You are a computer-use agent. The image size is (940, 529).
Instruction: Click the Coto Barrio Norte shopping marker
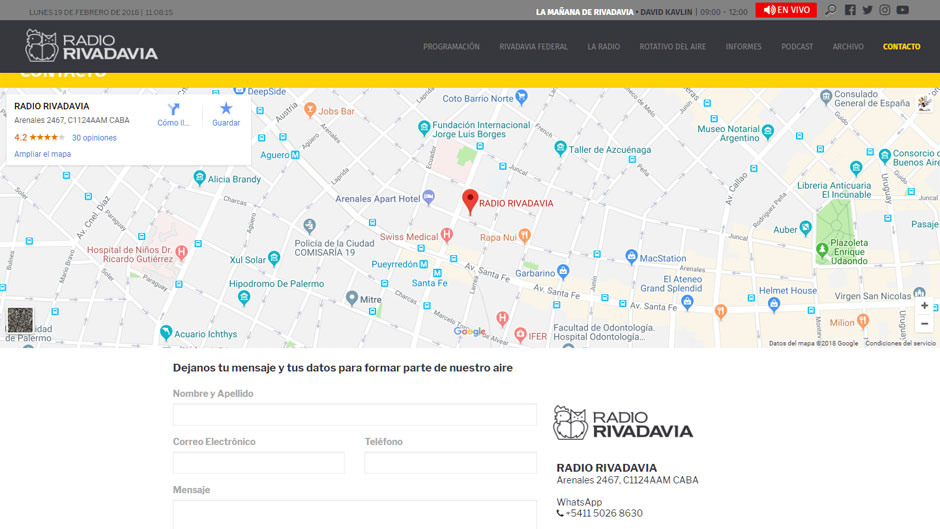pos(522,97)
